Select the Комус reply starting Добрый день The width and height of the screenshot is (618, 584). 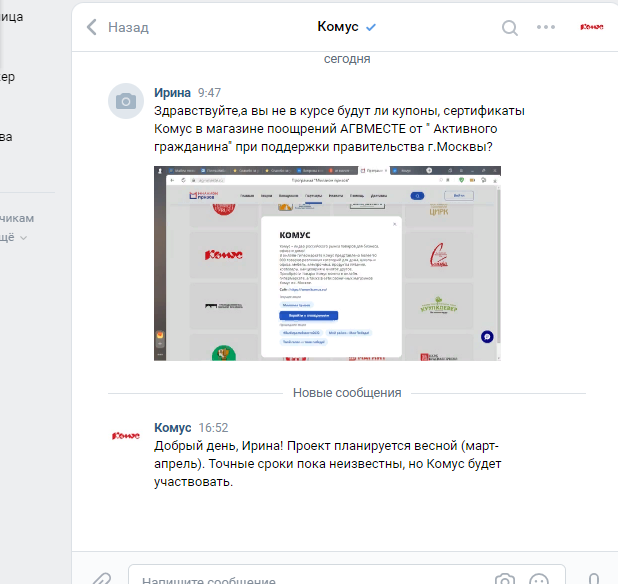point(327,464)
